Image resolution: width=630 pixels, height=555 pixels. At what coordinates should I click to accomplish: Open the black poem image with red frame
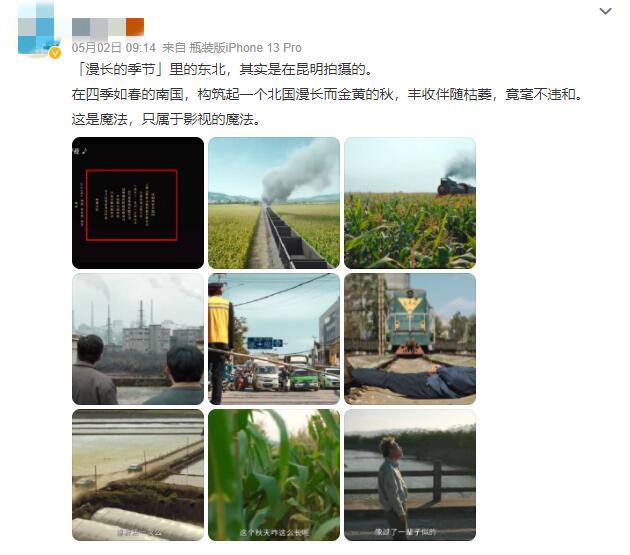pos(138,203)
